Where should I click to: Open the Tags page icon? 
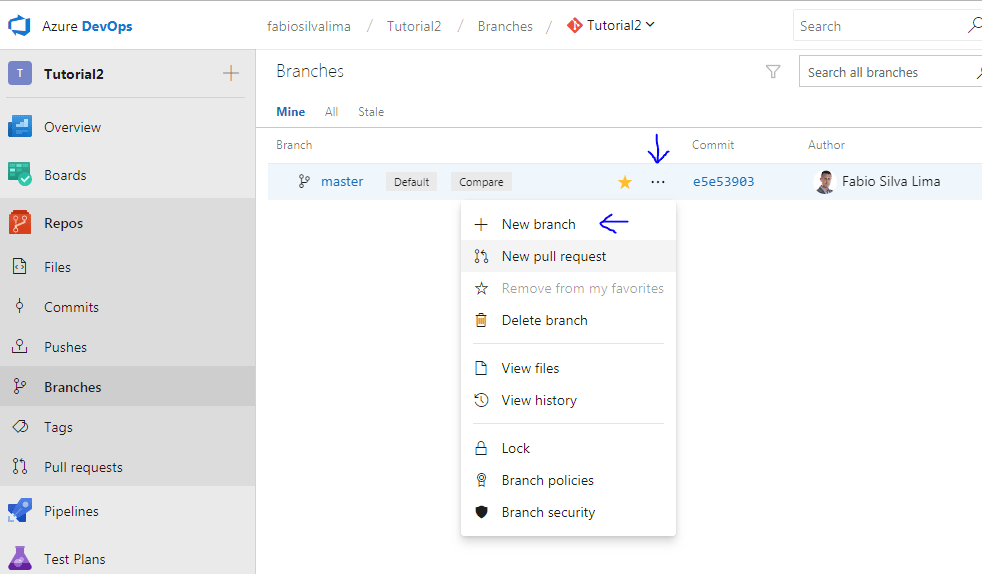click(x=20, y=426)
